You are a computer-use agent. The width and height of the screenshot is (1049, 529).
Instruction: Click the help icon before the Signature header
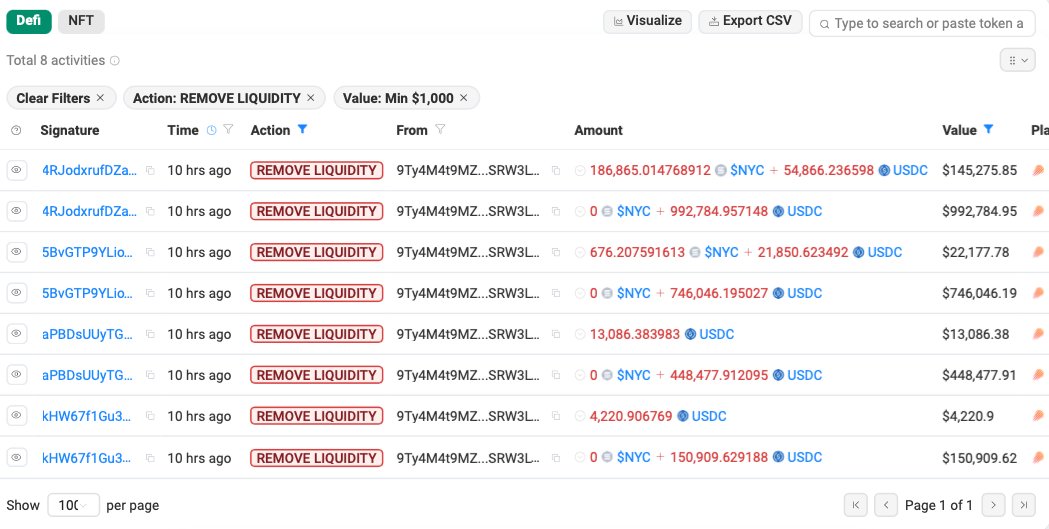(x=17, y=130)
